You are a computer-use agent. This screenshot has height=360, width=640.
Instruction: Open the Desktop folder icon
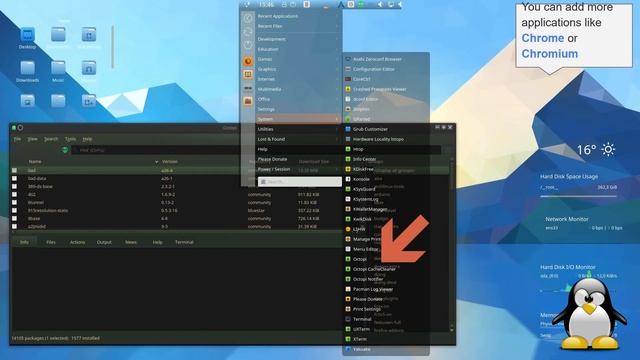pyautogui.click(x=27, y=38)
